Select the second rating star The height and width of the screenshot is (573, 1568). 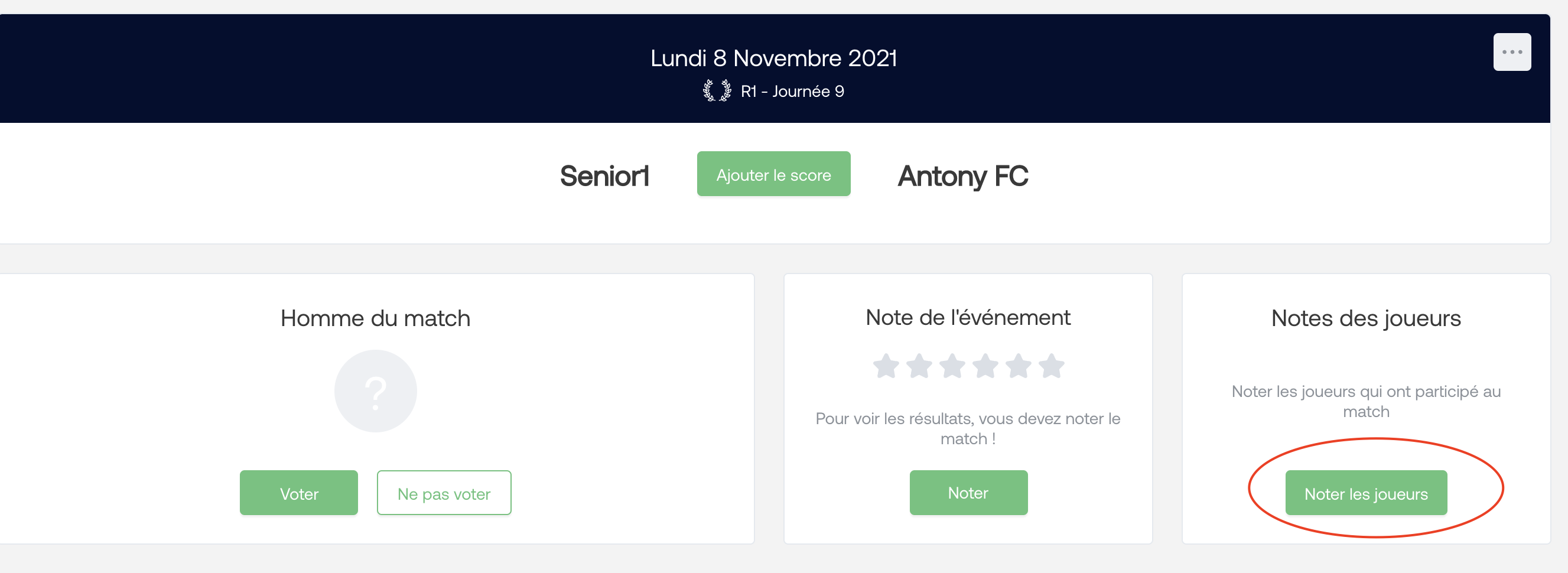pyautogui.click(x=919, y=367)
